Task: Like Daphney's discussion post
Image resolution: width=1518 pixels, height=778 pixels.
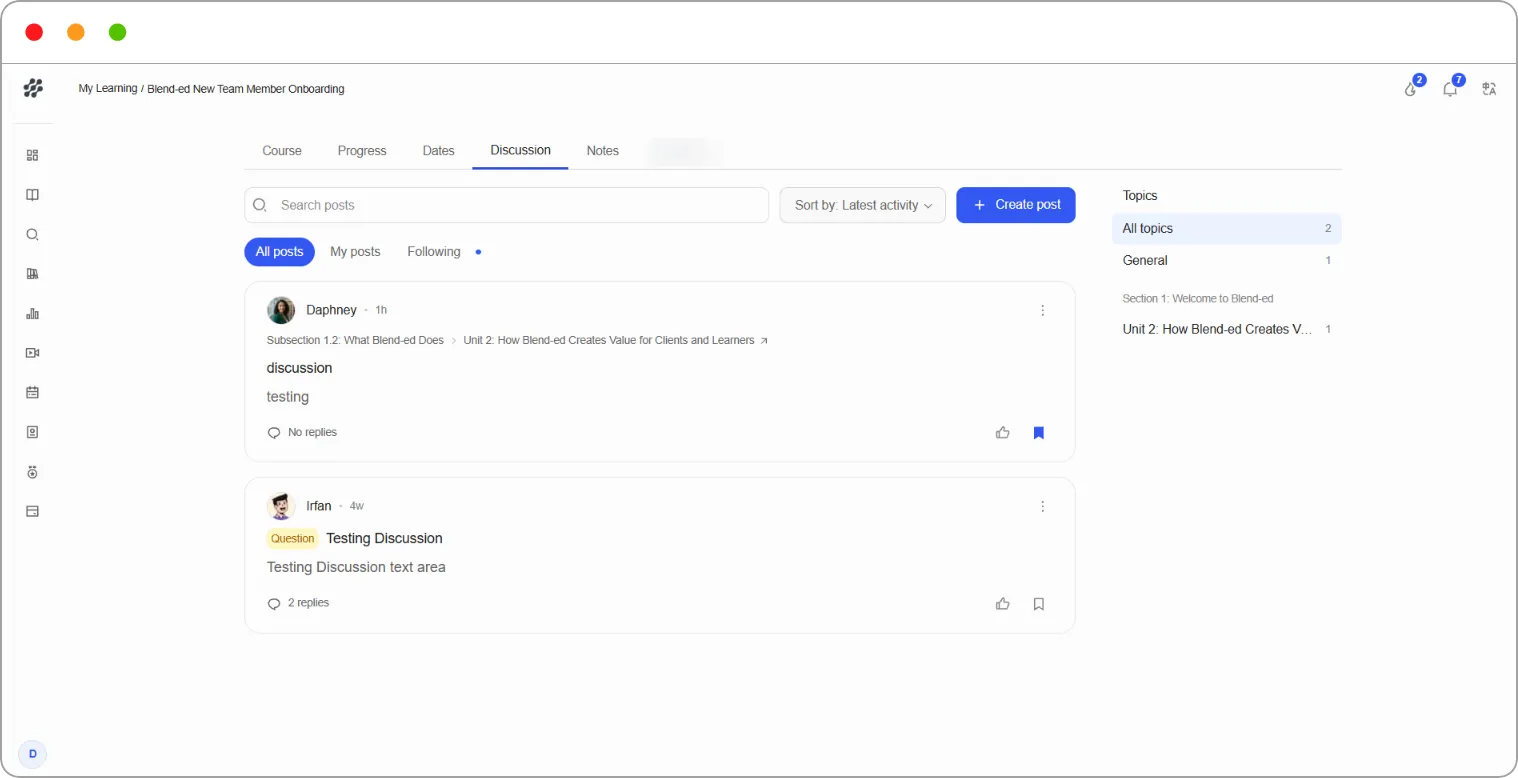Action: point(1003,433)
